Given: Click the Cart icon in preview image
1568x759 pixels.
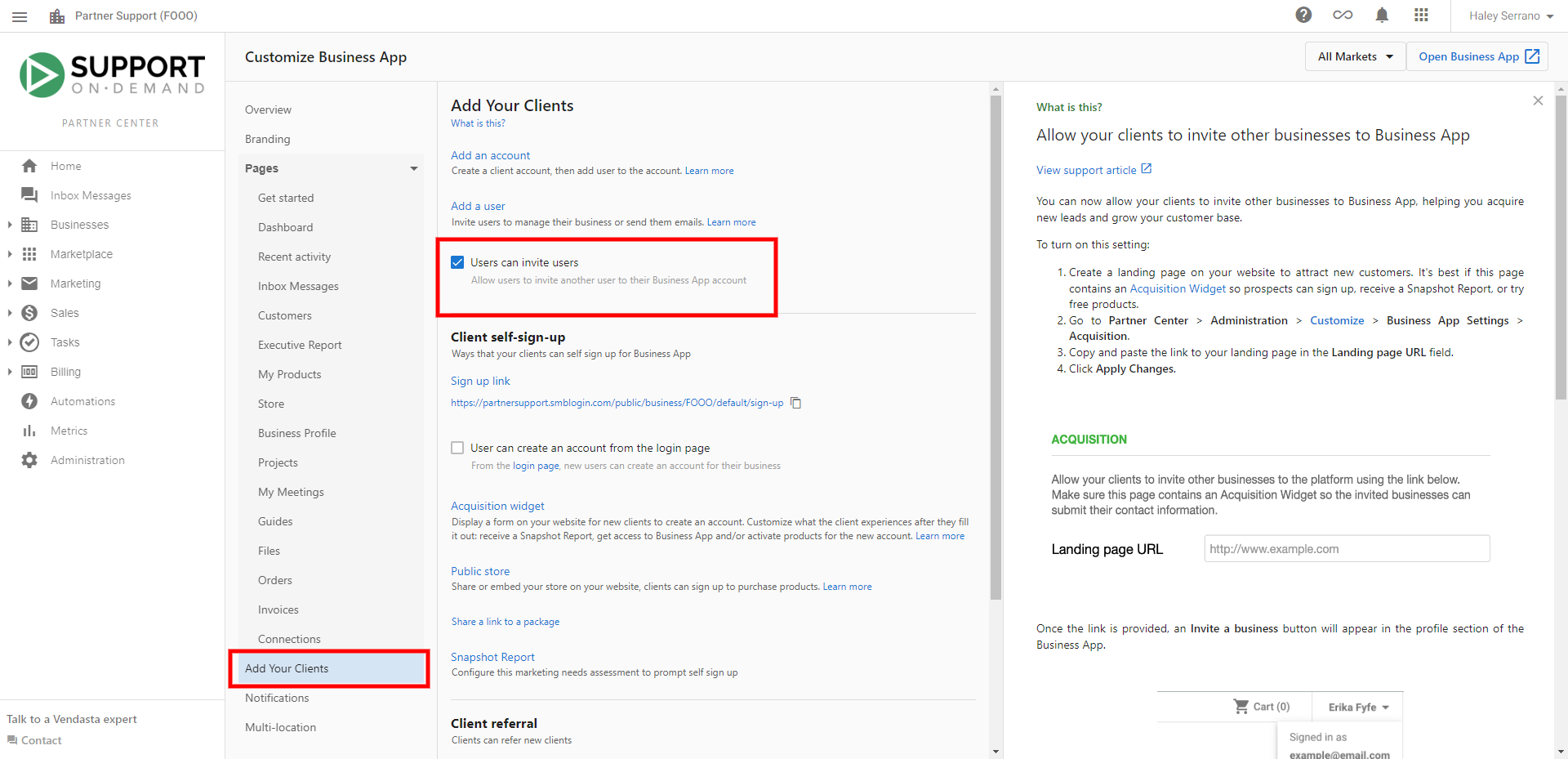Looking at the screenshot, I should coord(1241,706).
